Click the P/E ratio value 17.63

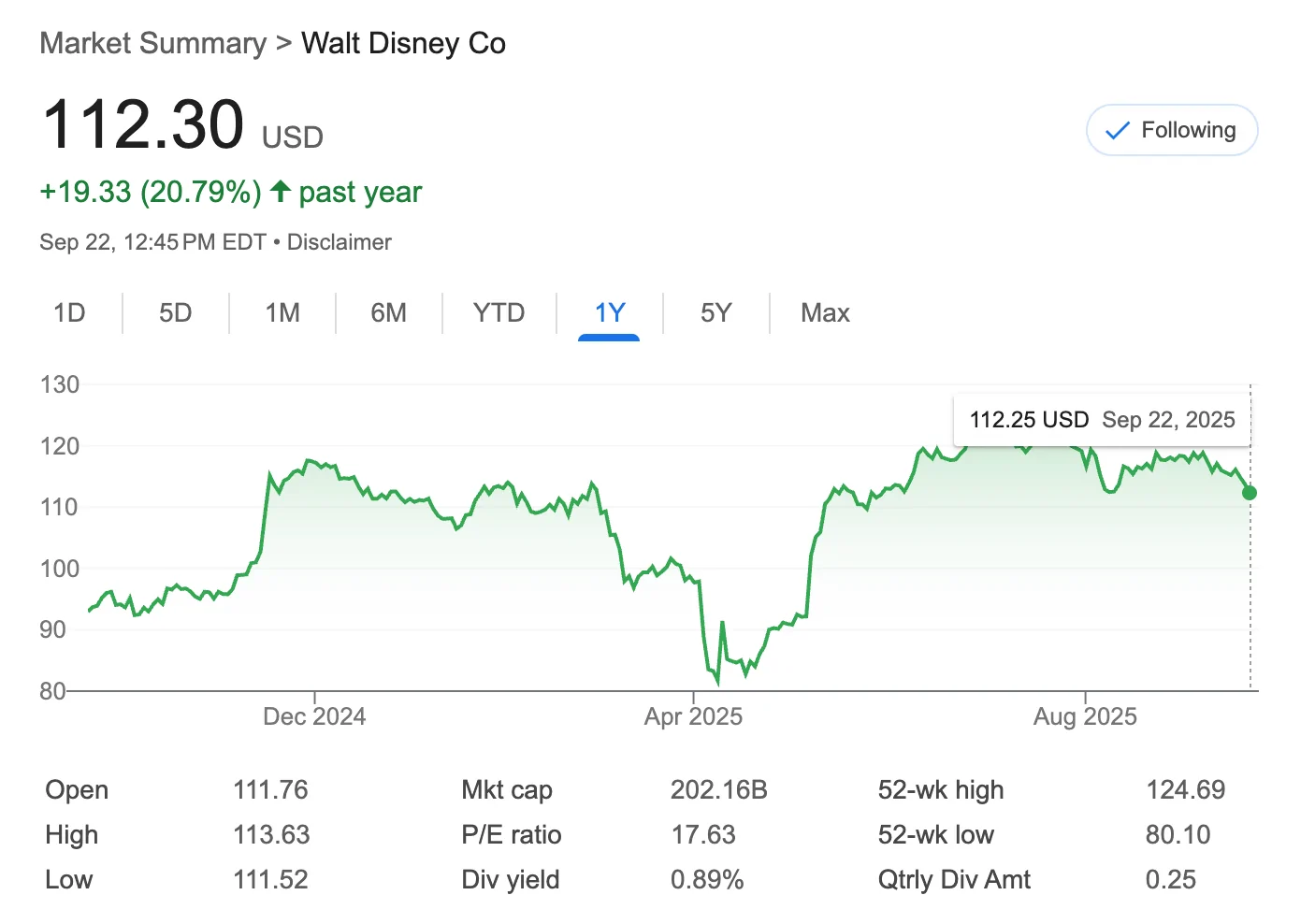[703, 835]
